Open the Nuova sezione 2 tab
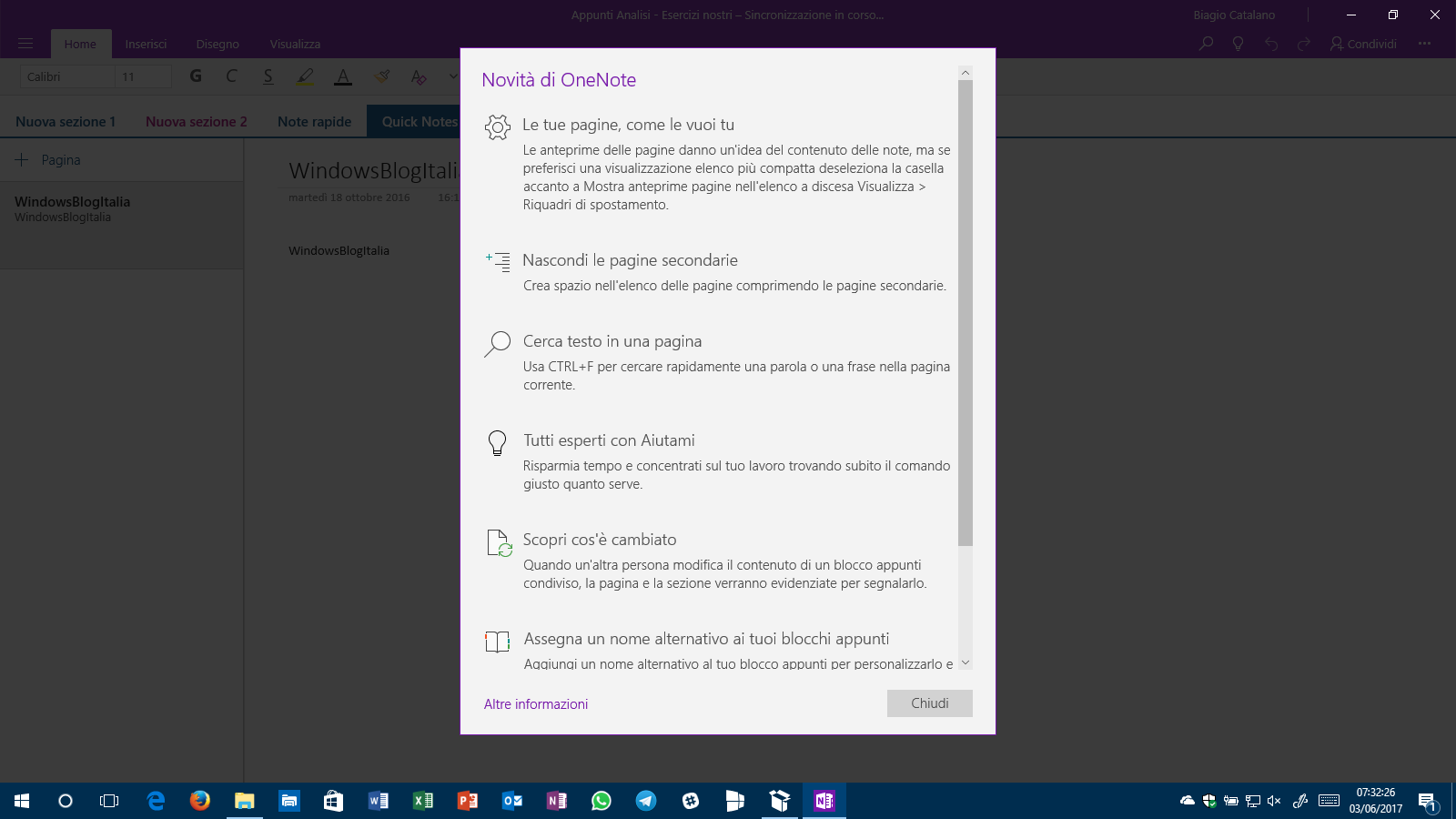This screenshot has width=1456, height=819. click(196, 122)
